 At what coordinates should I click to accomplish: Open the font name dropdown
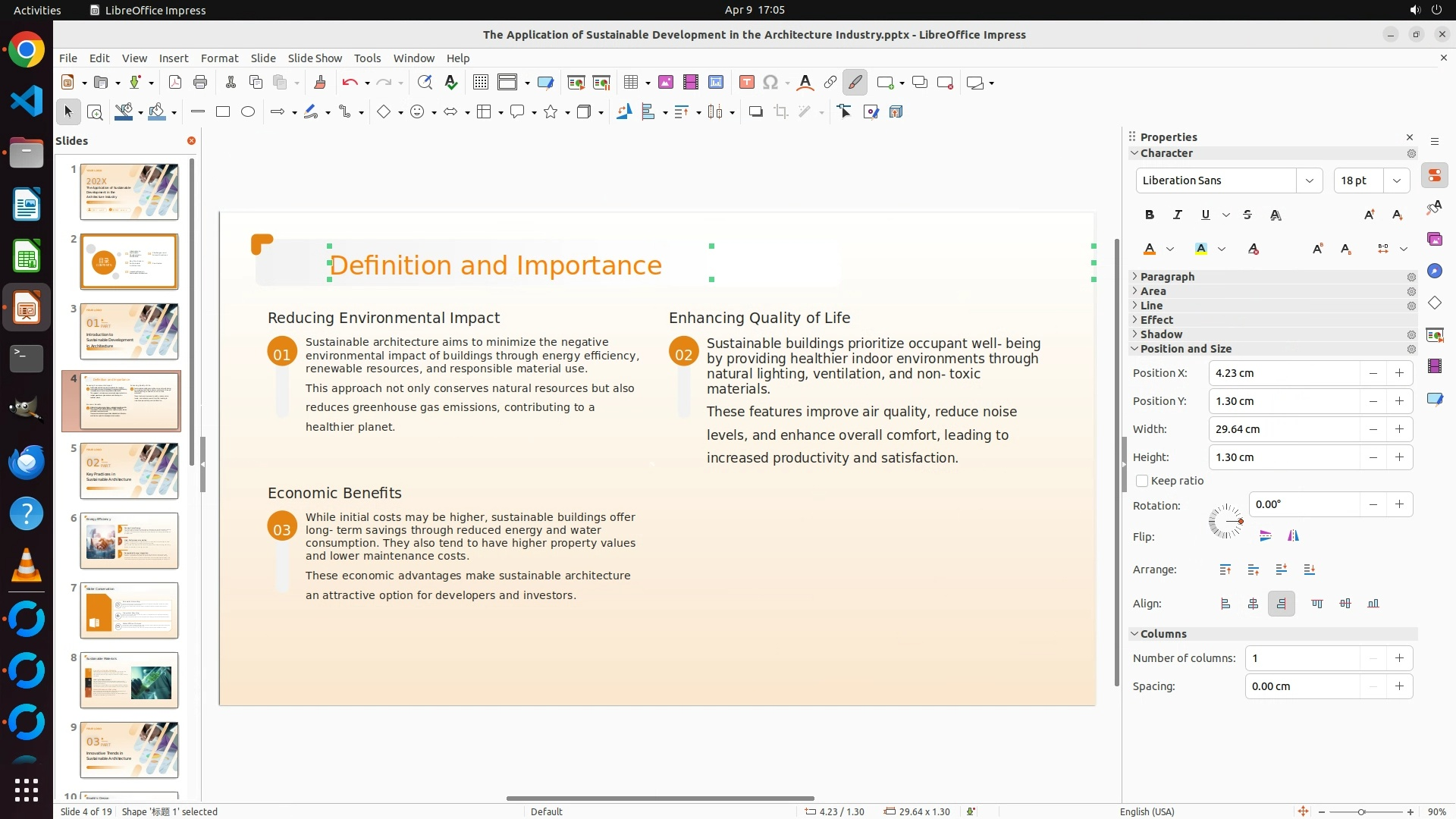(x=1309, y=180)
